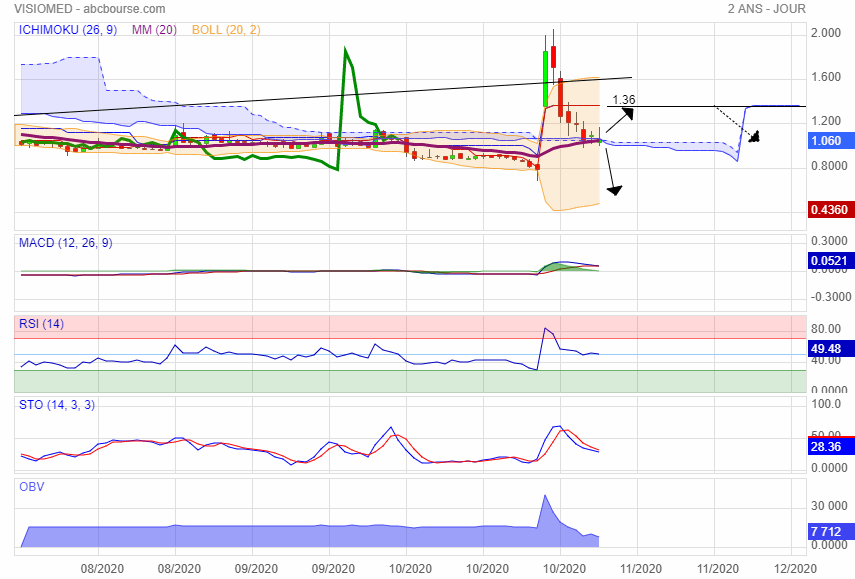Image resolution: width=855 pixels, height=579 pixels.
Task: Click the 2 ANS - JOUR label
Action: pos(766,9)
